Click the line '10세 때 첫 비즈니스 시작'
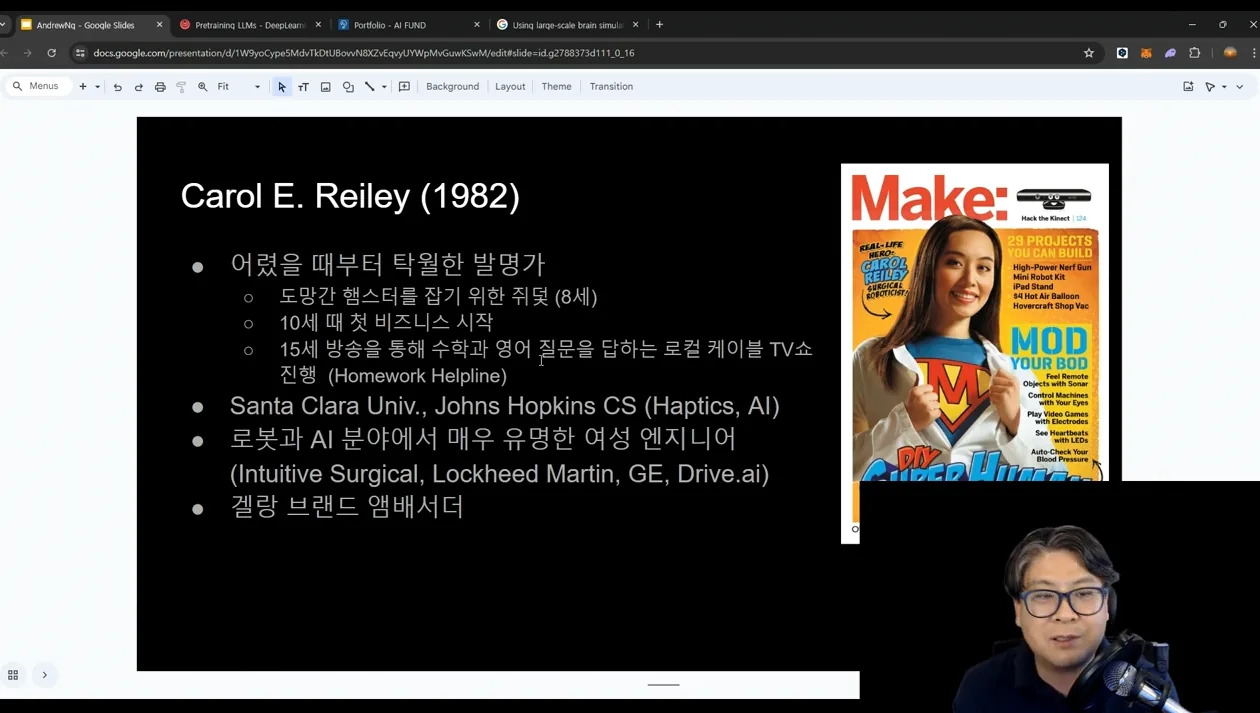 point(386,322)
